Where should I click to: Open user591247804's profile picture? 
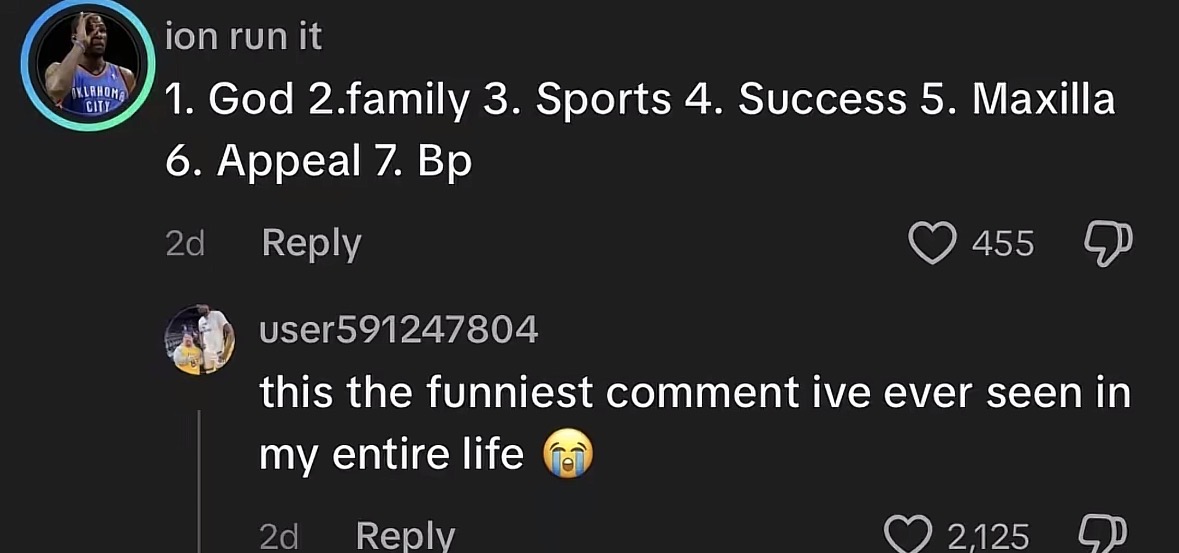[x=199, y=339]
